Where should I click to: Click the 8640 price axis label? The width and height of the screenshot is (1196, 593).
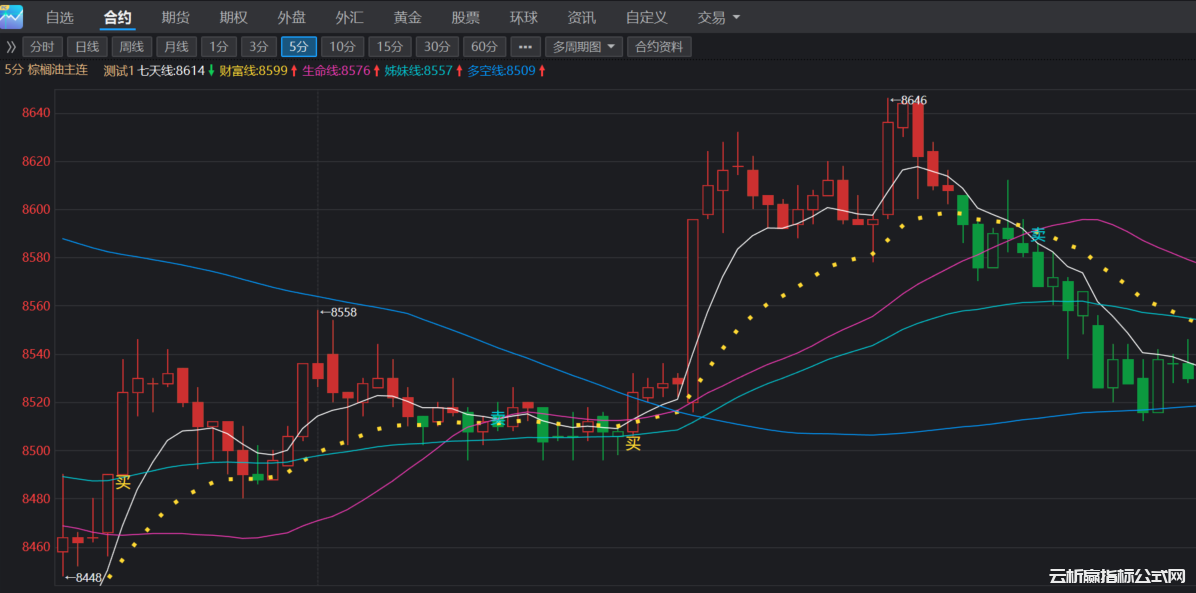click(34, 113)
